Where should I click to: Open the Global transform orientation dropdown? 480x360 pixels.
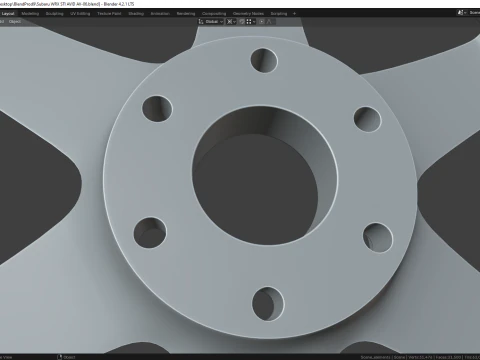[x=211, y=22]
